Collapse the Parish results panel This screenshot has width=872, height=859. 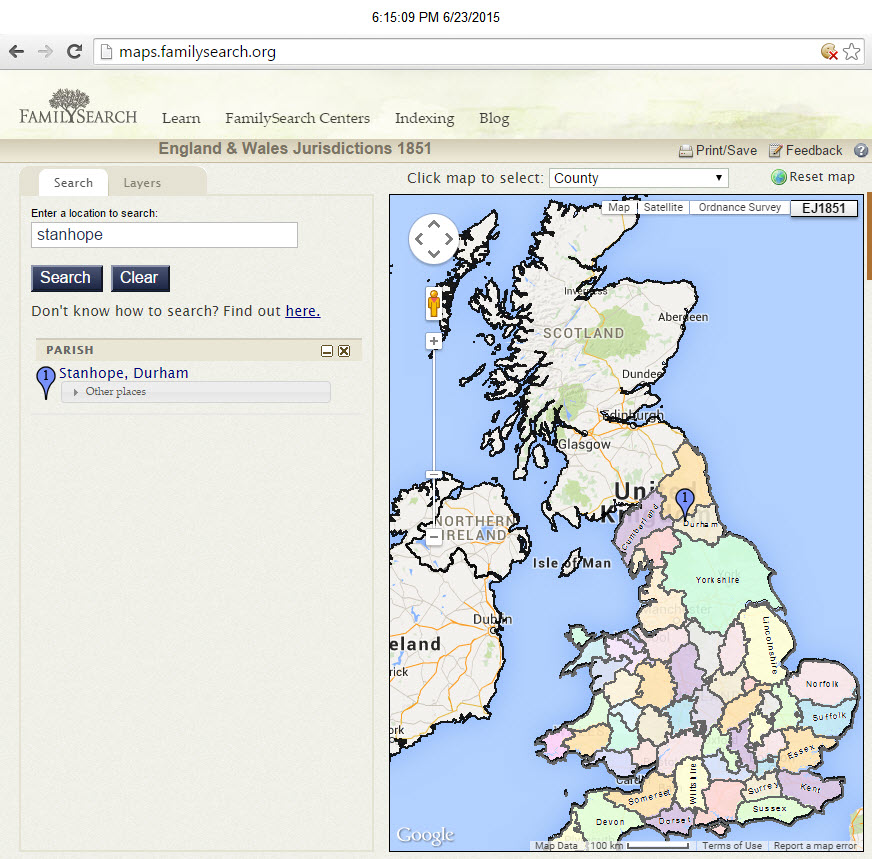[x=326, y=350]
